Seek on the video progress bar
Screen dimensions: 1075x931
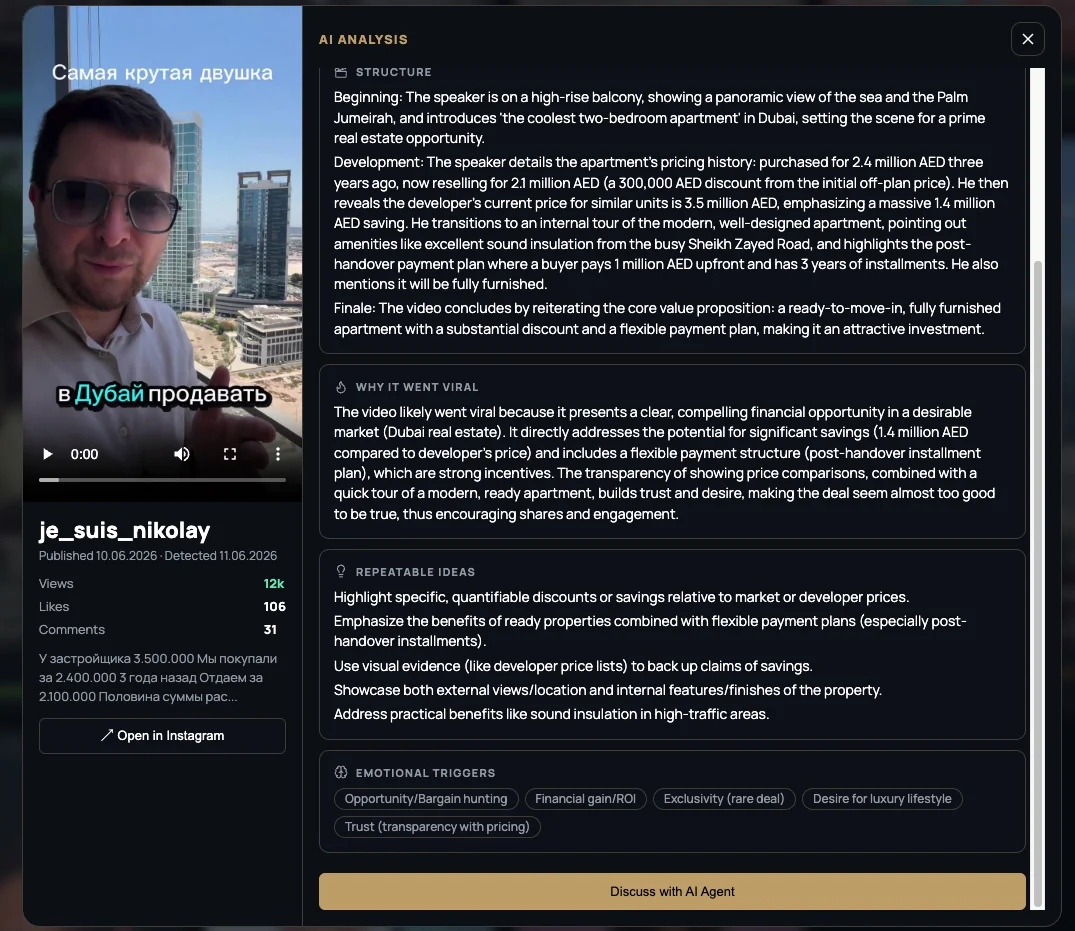coord(162,480)
